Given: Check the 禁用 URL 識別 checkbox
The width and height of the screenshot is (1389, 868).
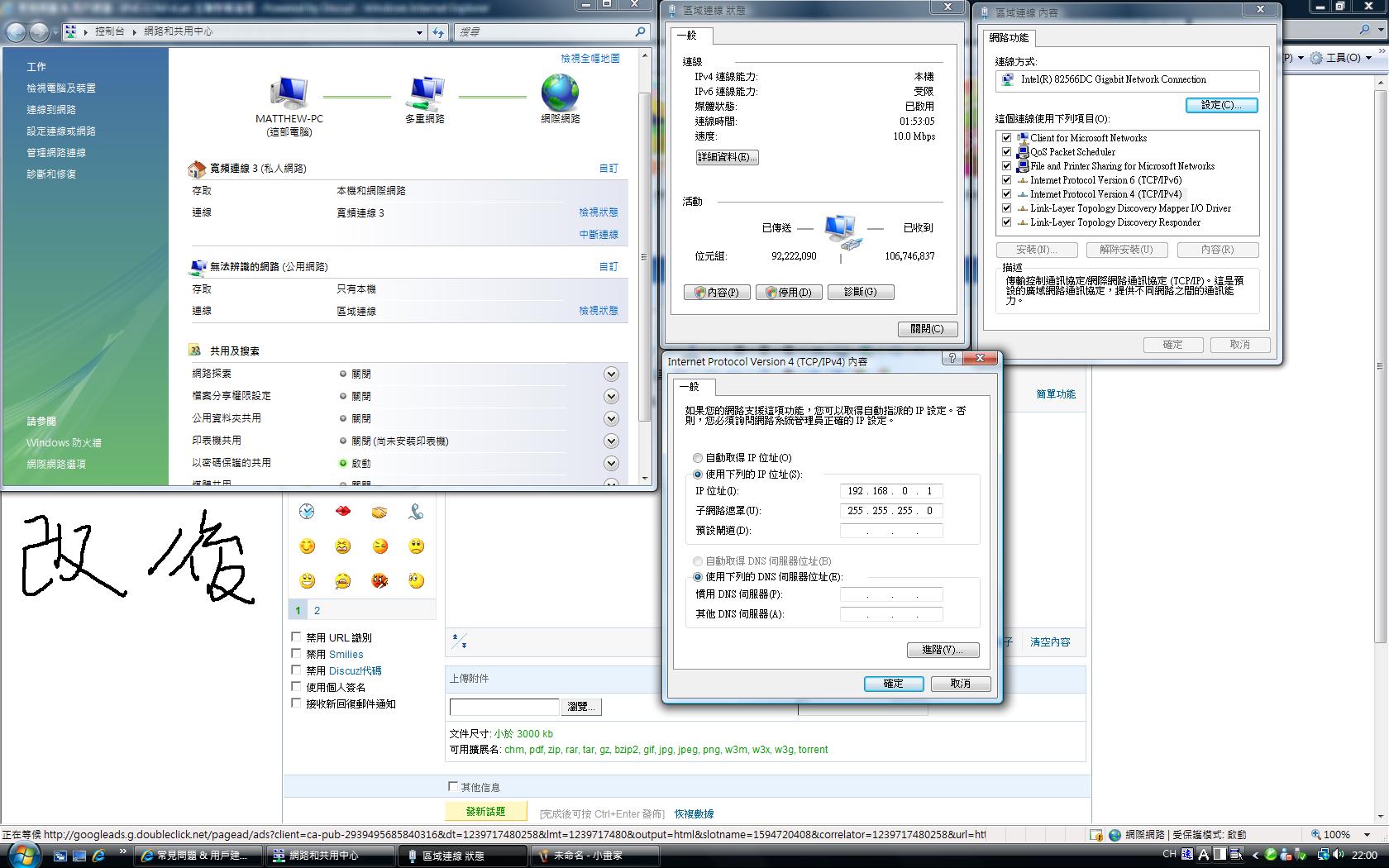Looking at the screenshot, I should click(296, 637).
